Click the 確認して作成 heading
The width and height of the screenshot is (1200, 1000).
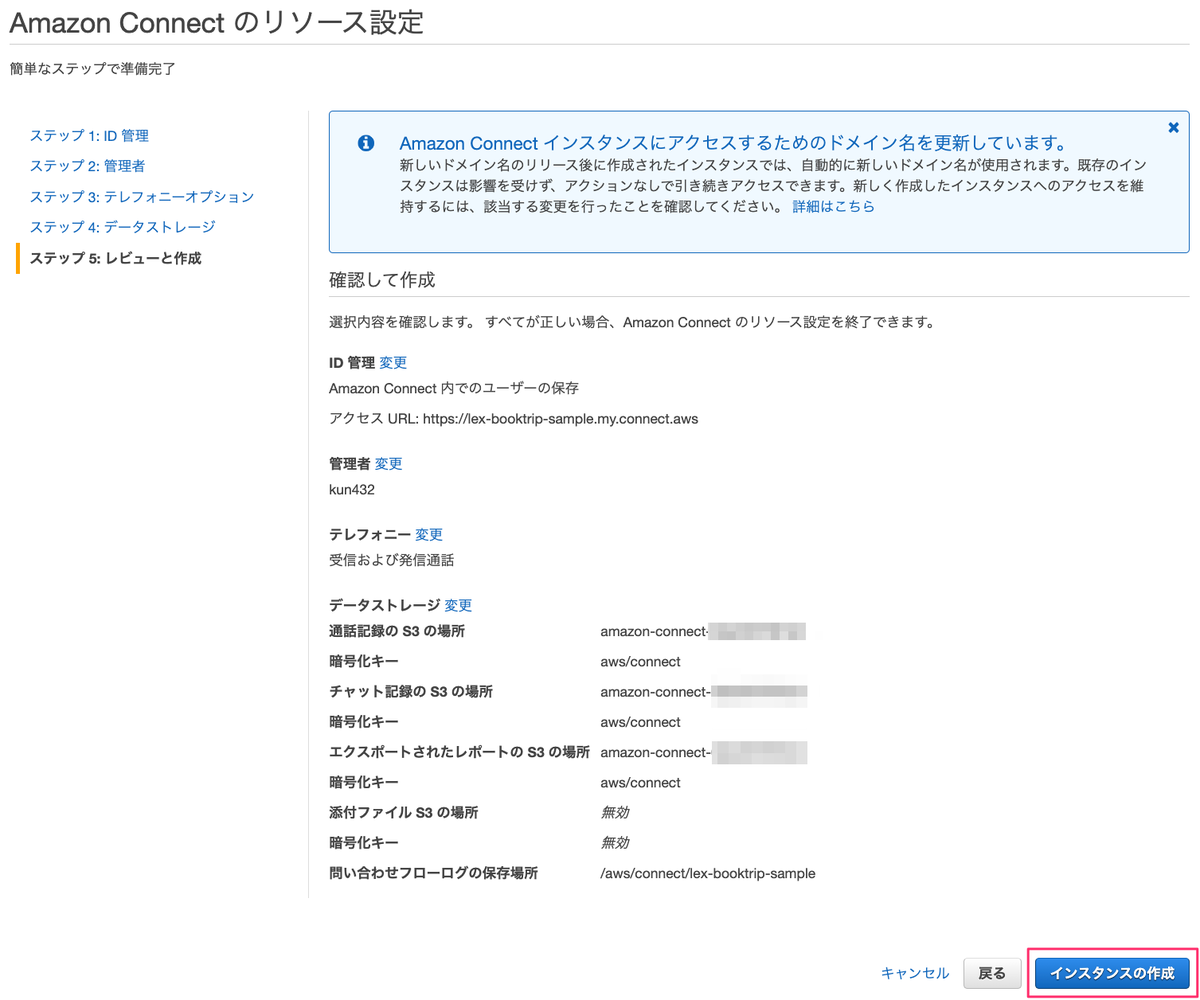382,280
